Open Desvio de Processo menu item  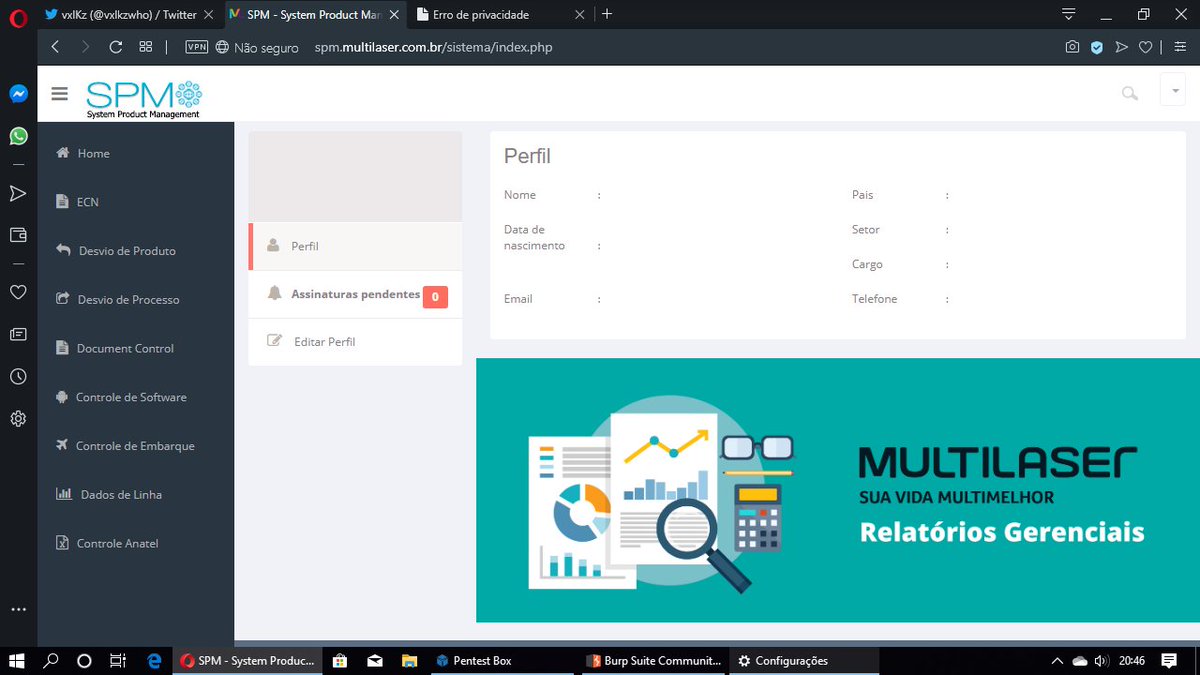tap(136, 300)
